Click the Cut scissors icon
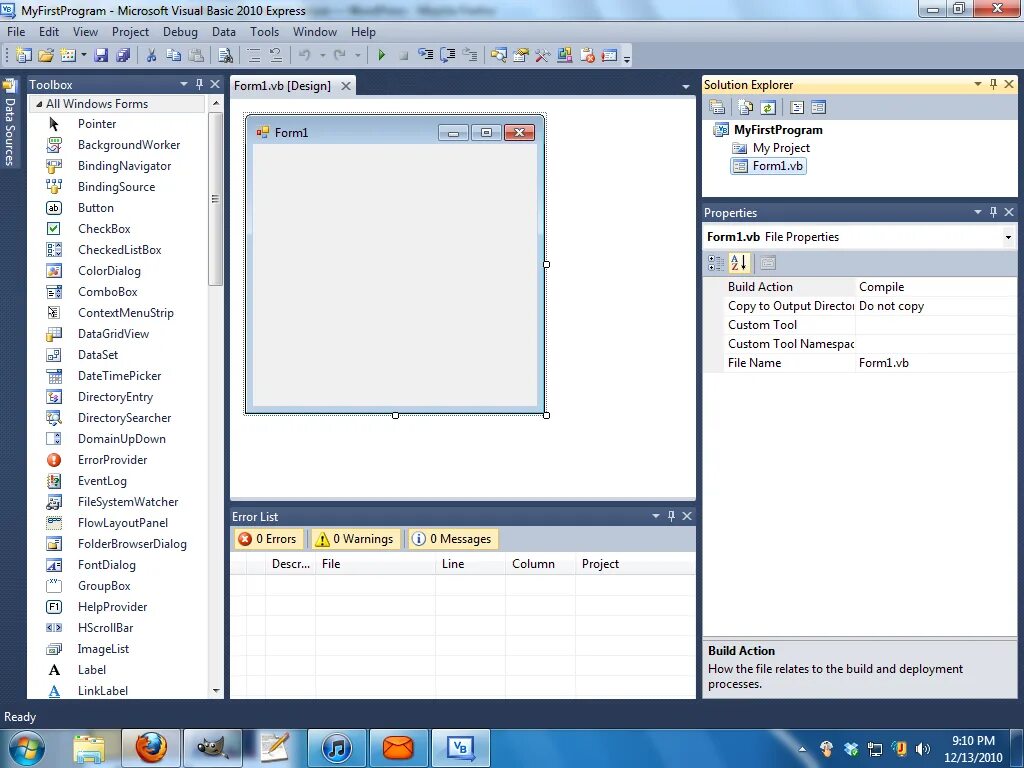The image size is (1024, 768). click(152, 56)
